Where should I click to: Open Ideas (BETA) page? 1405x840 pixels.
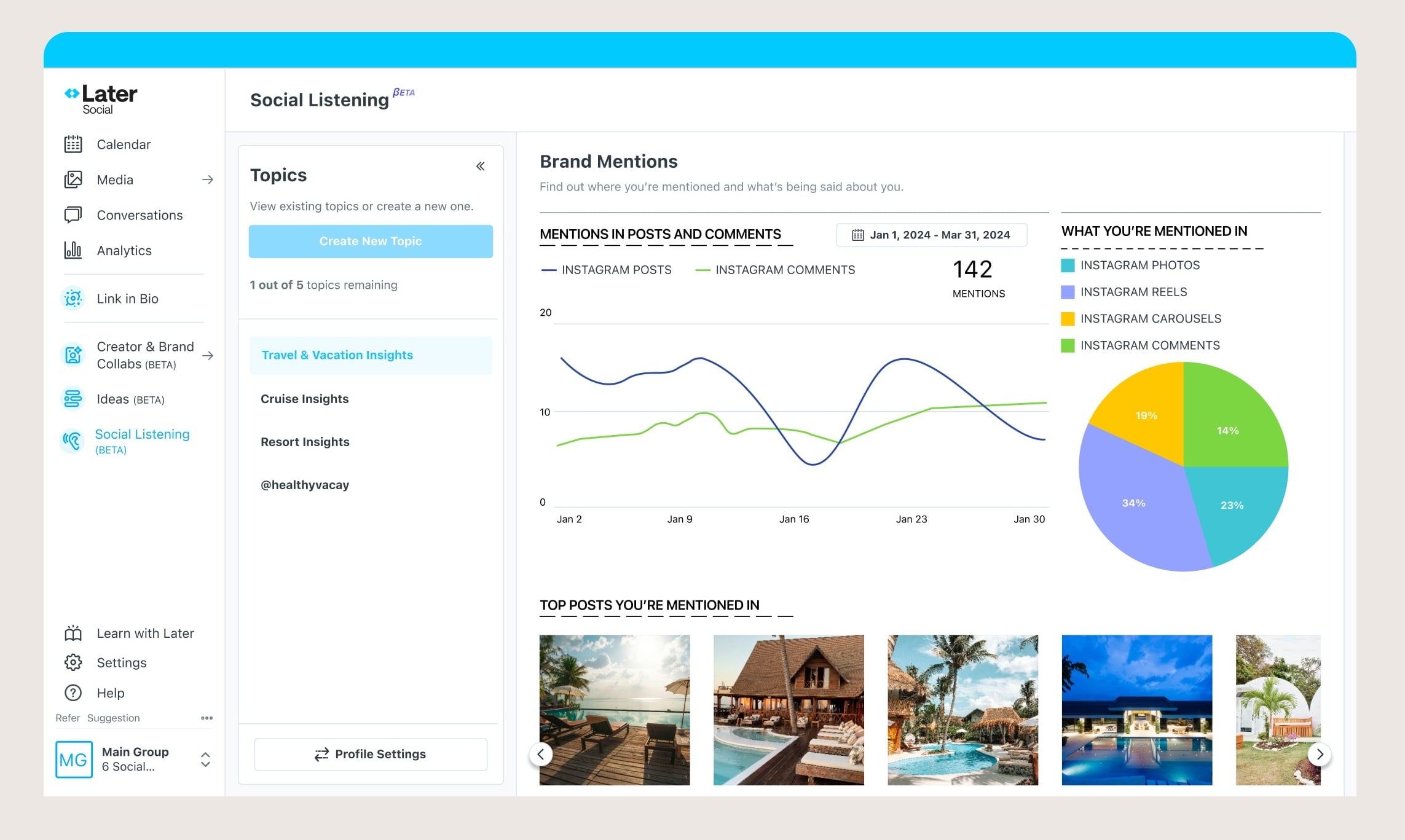point(130,399)
